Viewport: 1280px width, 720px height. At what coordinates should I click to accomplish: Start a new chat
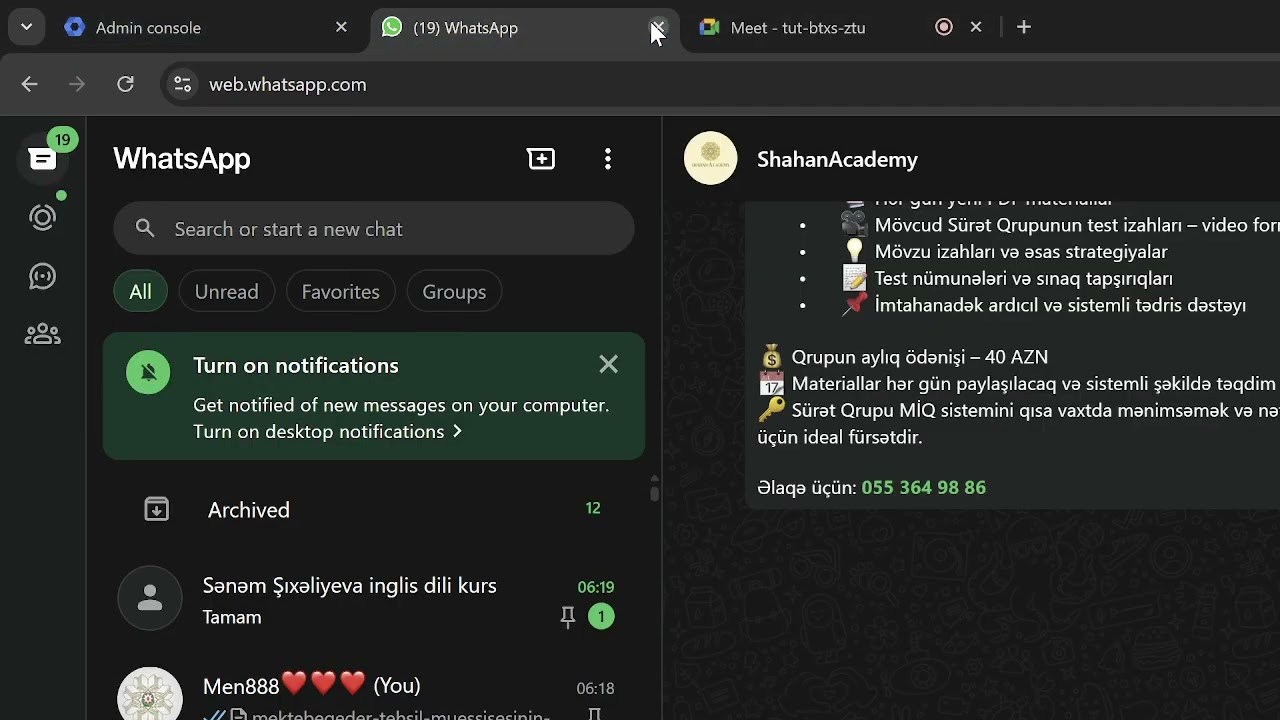(541, 159)
